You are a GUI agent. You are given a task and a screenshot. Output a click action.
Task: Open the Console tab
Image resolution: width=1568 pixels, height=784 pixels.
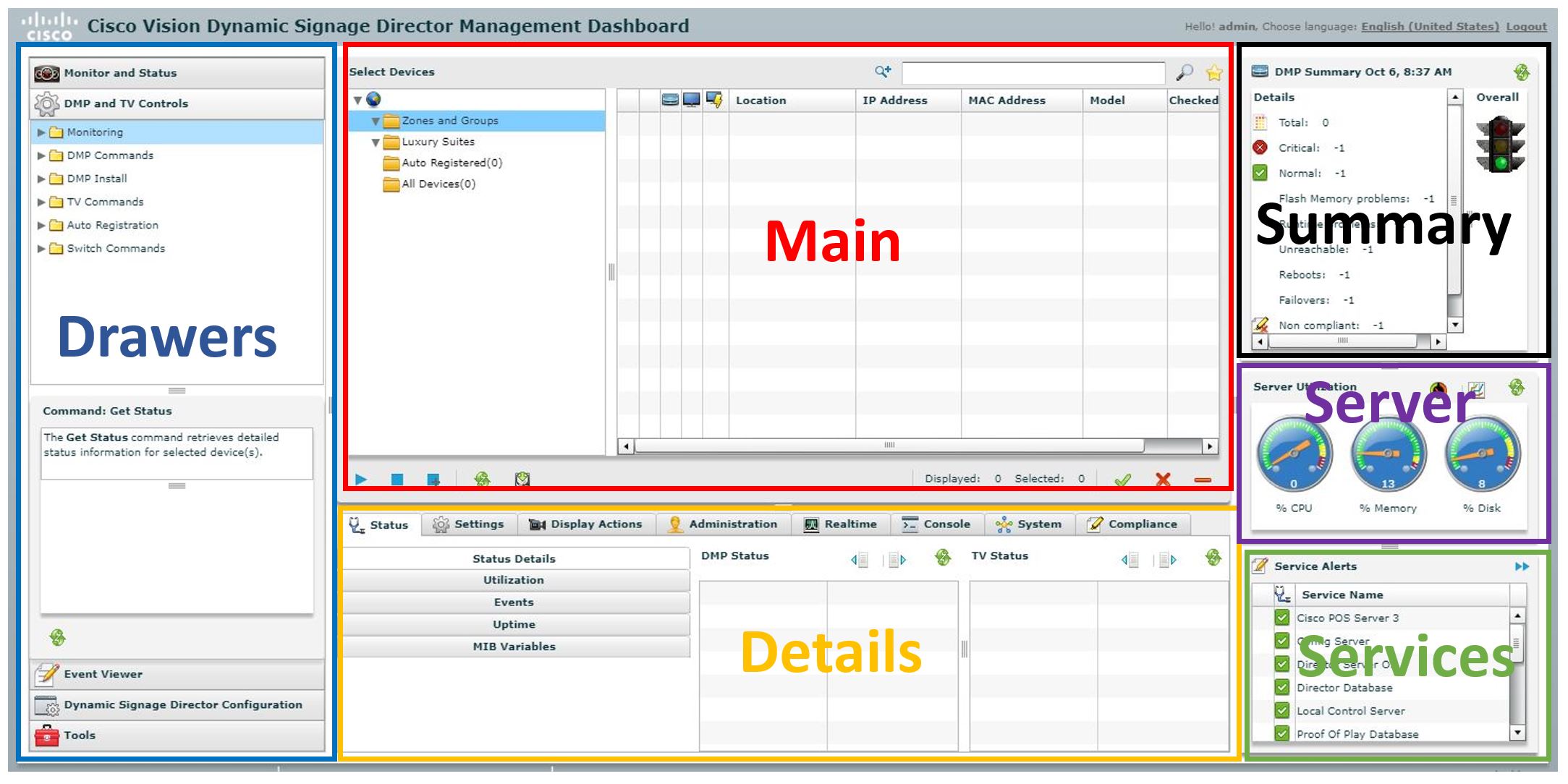tap(936, 524)
